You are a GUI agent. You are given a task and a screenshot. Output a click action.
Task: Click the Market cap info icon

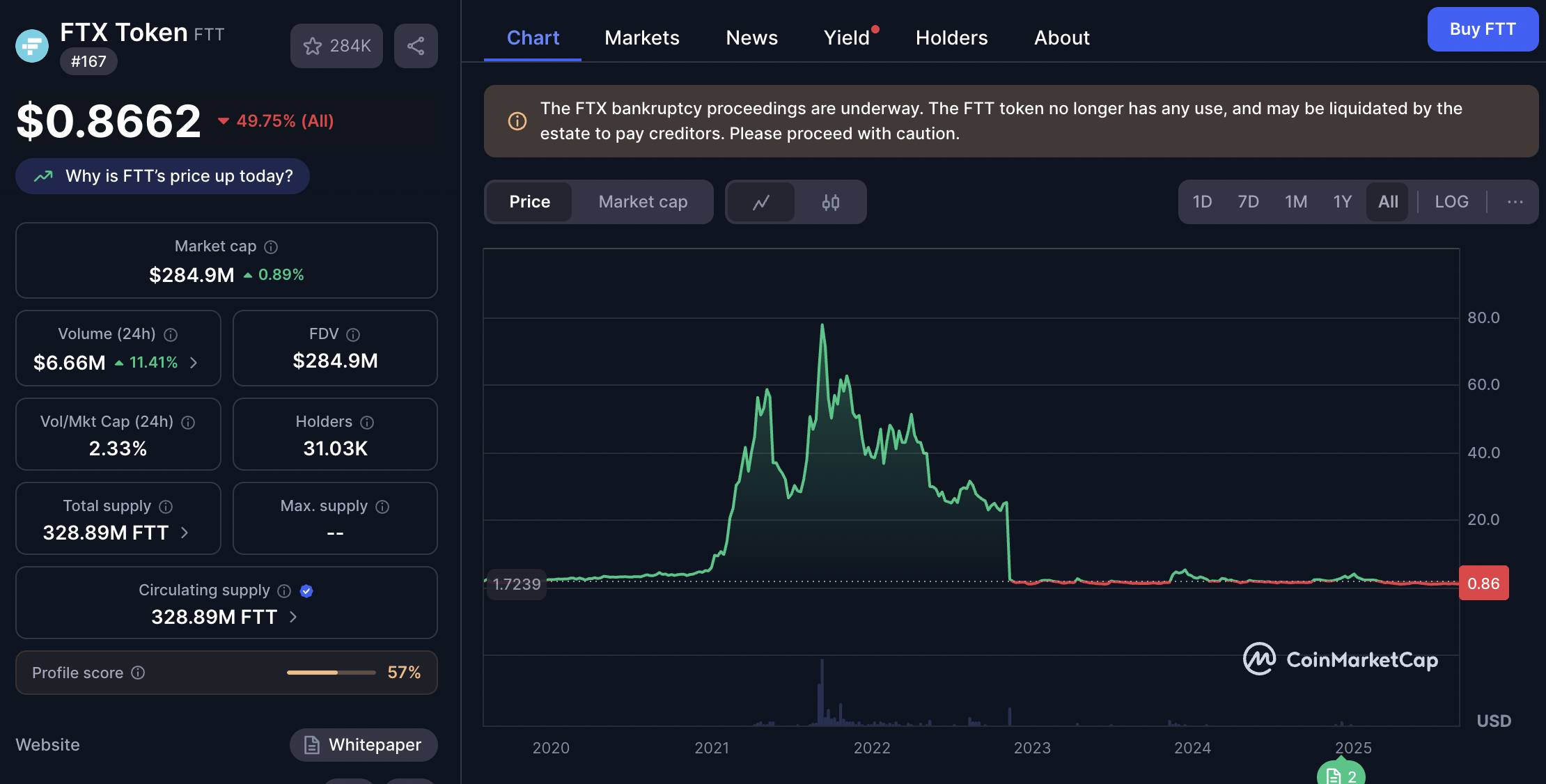272,247
